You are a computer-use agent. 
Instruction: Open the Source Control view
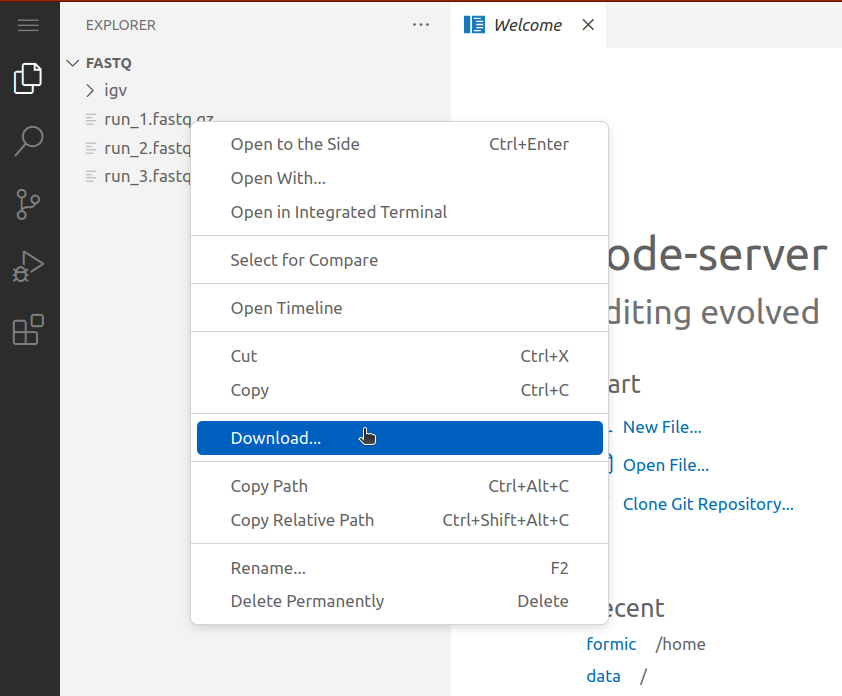pos(28,204)
